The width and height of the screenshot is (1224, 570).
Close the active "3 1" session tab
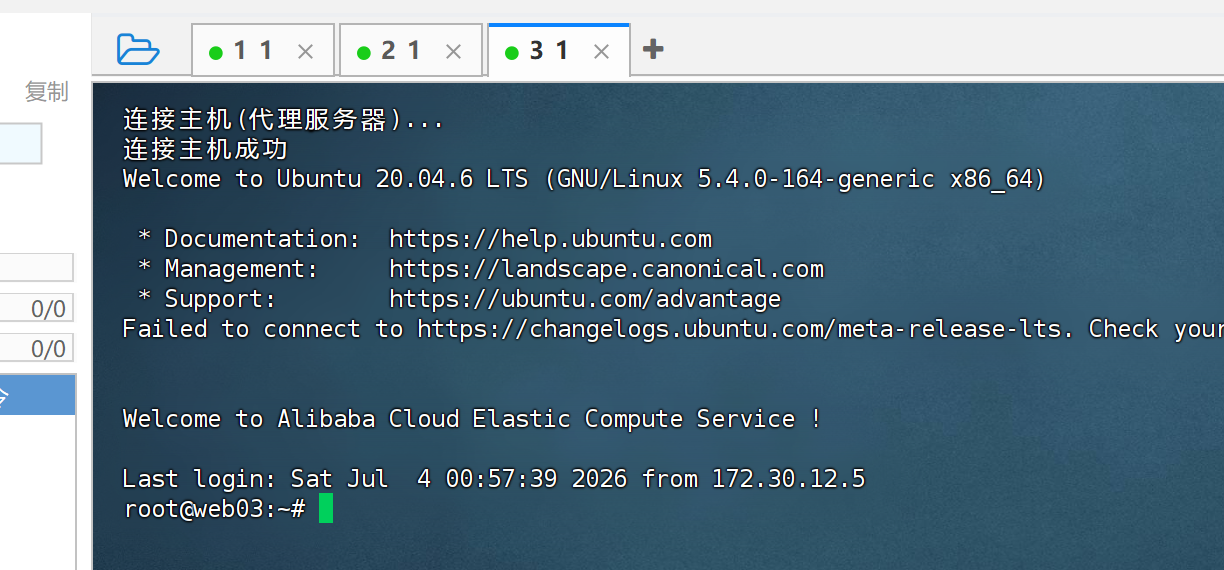pyautogui.click(x=602, y=52)
